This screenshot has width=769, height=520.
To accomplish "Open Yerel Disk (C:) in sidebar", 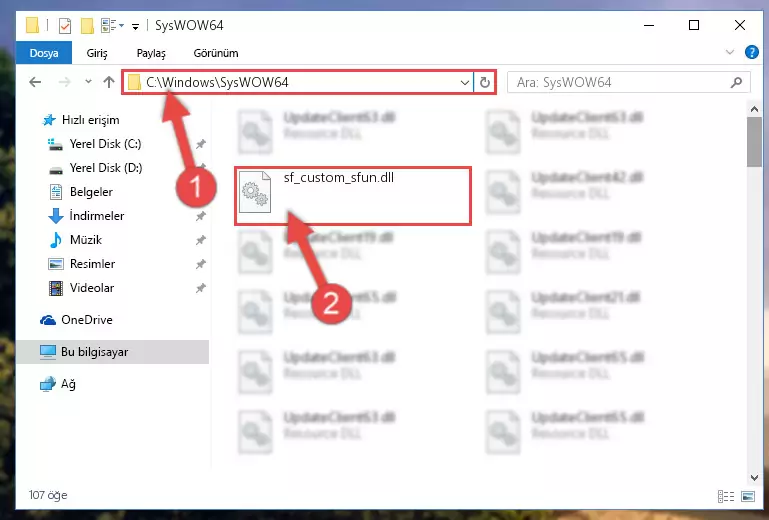I will click(105, 144).
